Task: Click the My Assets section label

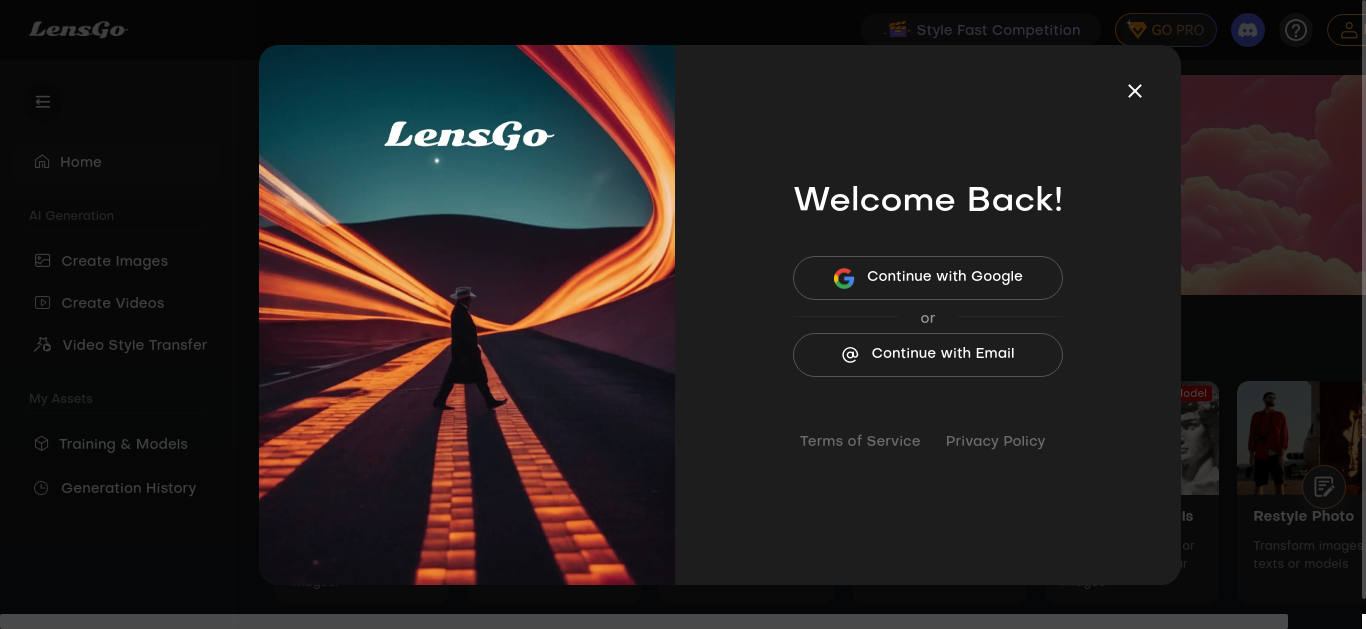Action: [x=61, y=399]
